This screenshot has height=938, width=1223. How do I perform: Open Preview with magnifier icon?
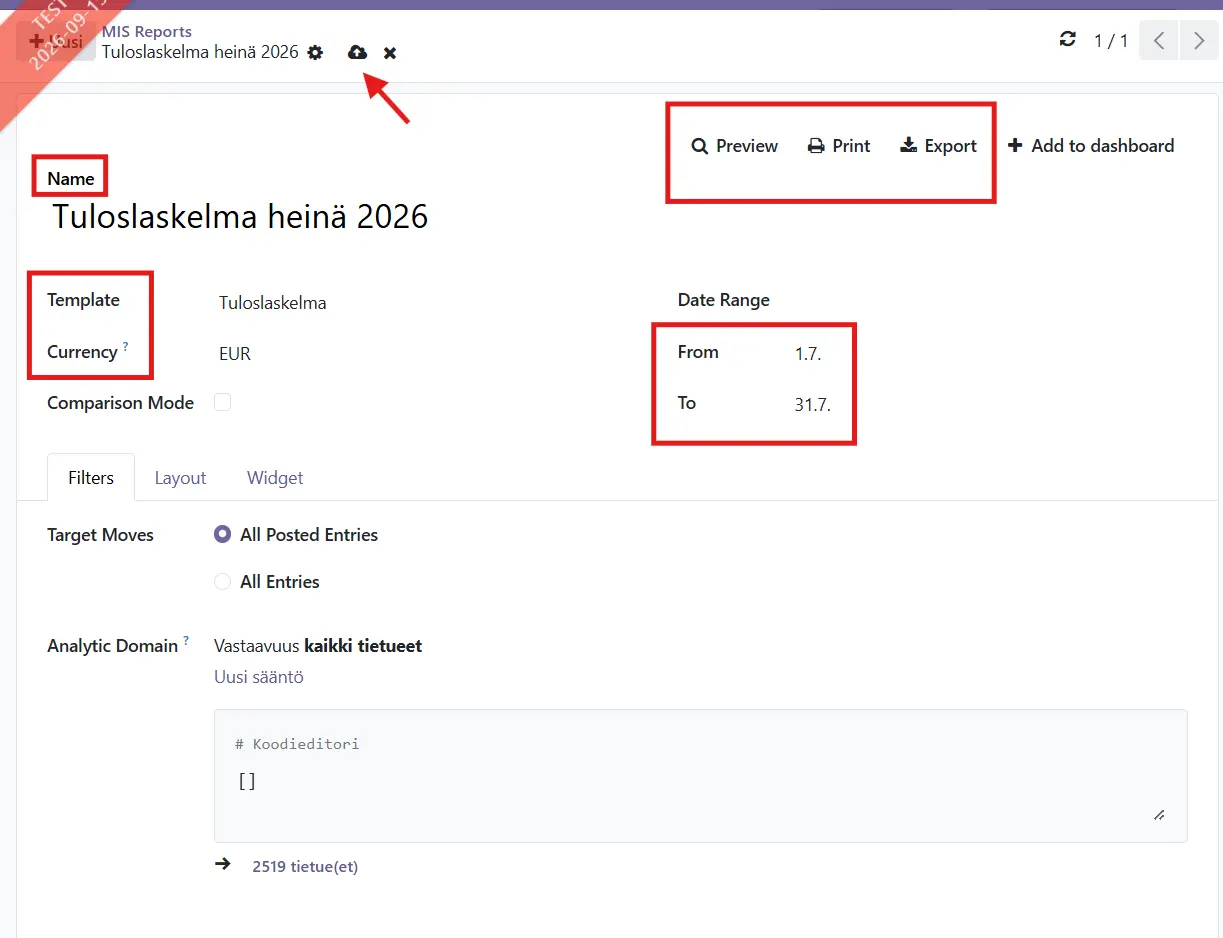point(734,146)
